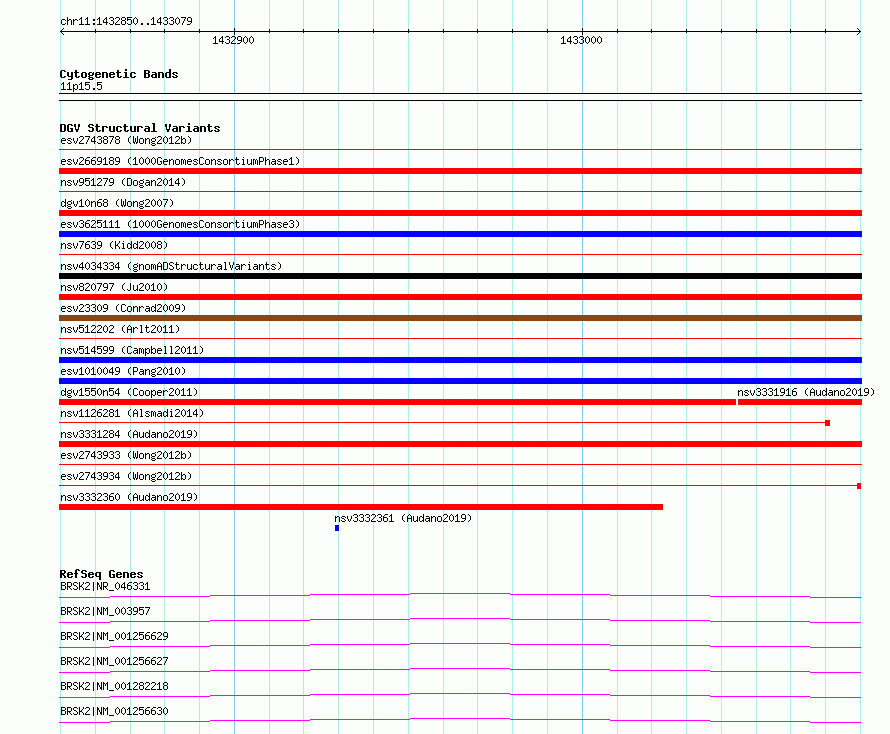Image resolution: width=890 pixels, height=734 pixels.
Task: Open variant nsv951279 (Dogan2014)
Action: [123, 182]
